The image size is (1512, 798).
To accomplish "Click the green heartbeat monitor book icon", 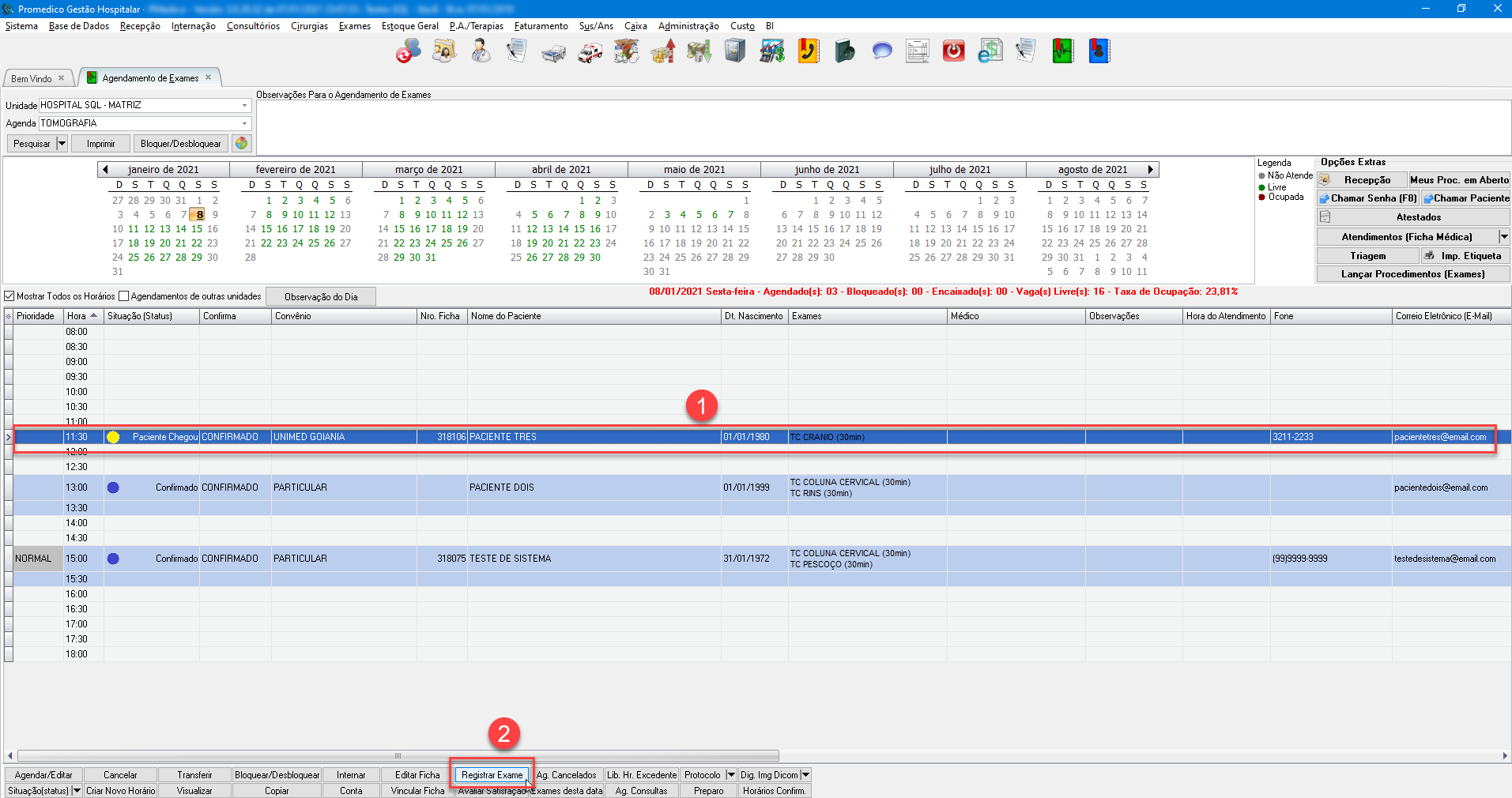I will click(1062, 52).
